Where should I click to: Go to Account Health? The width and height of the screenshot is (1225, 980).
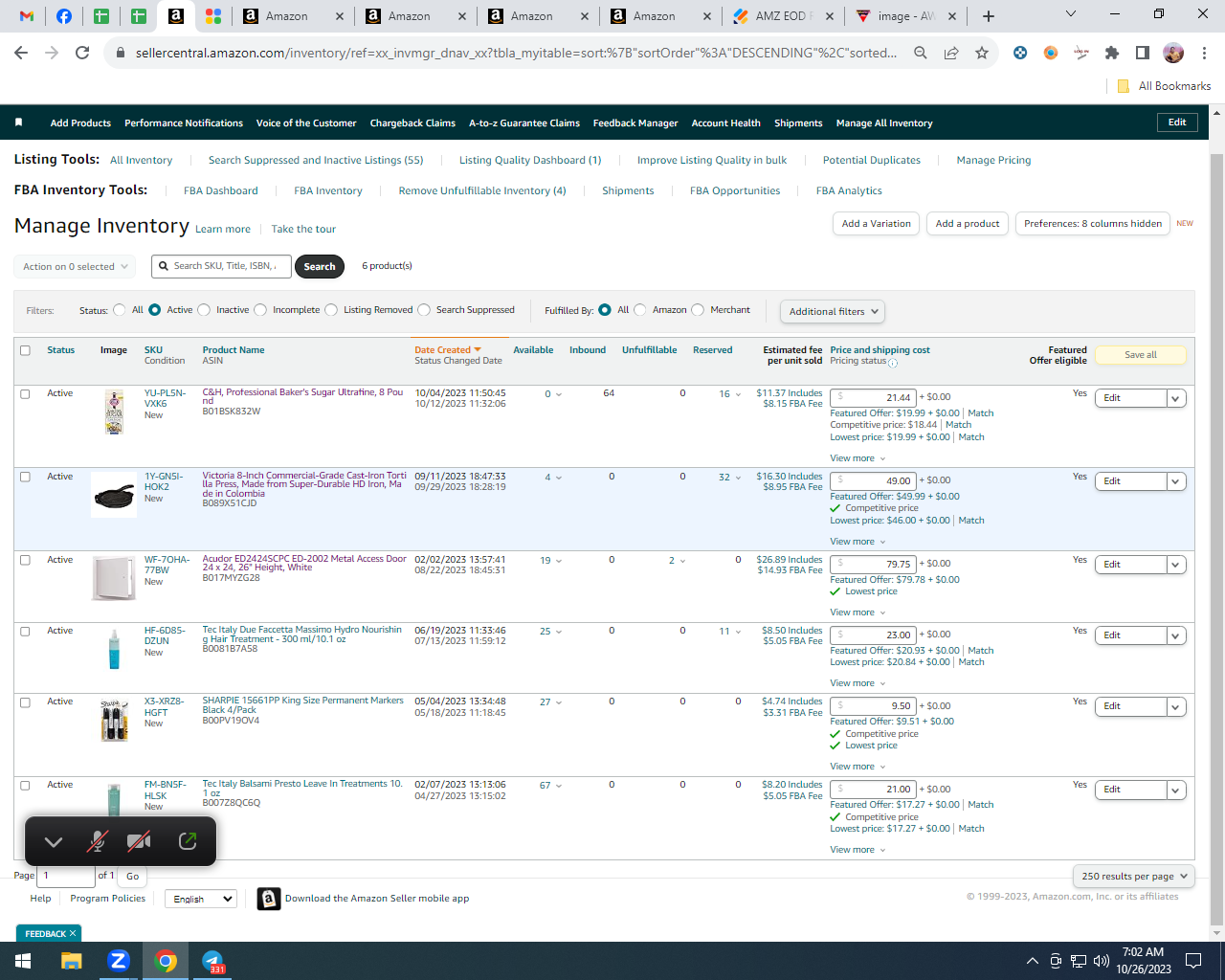coord(726,123)
